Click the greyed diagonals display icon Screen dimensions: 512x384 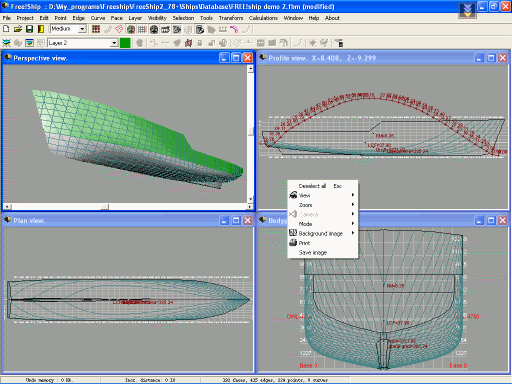click(188, 29)
